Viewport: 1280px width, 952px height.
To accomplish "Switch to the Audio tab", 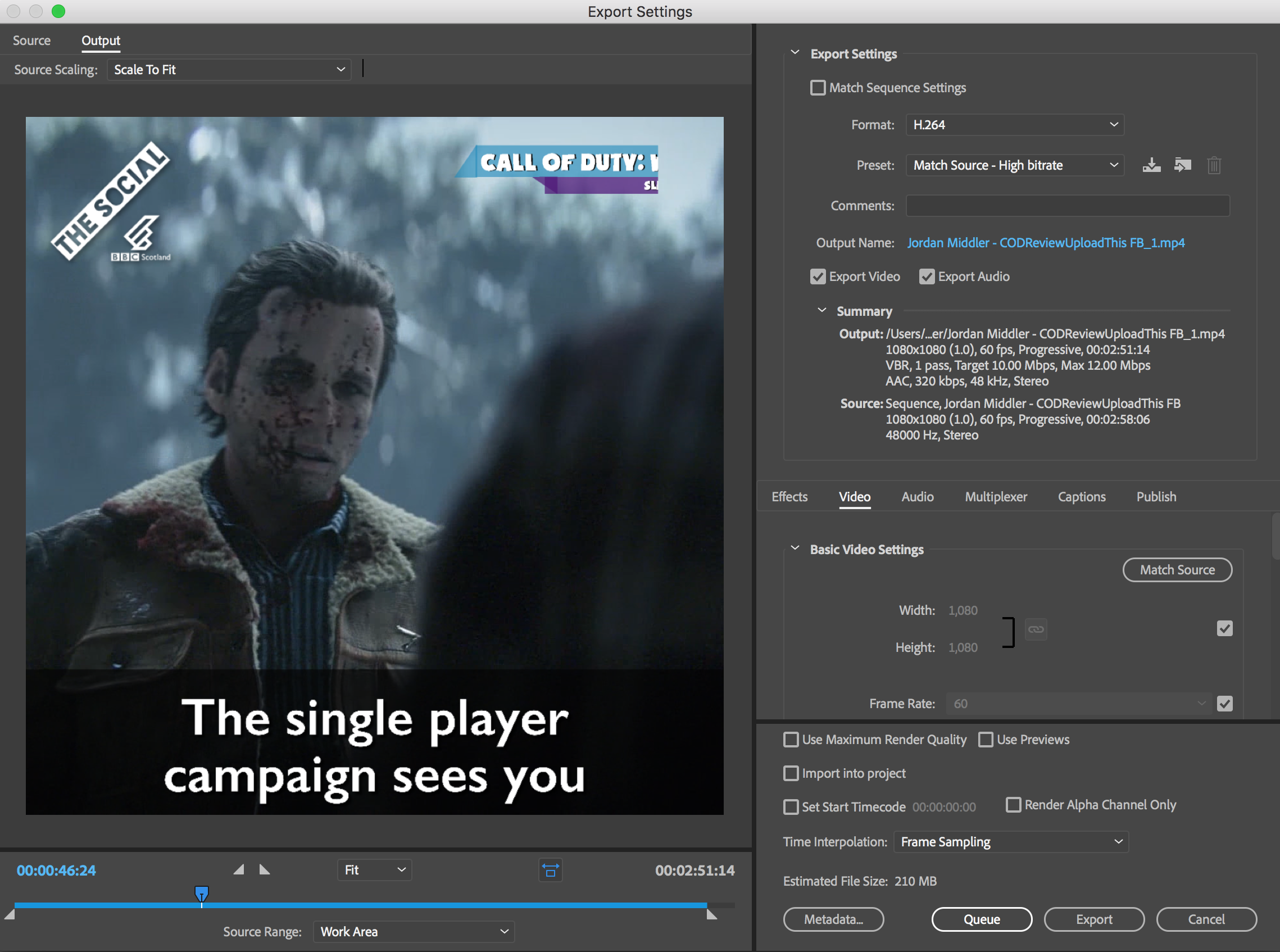I will (x=917, y=496).
